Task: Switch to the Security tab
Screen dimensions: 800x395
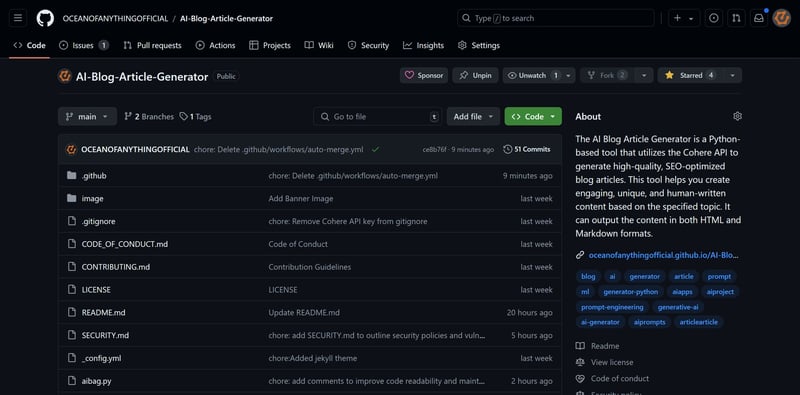Action: [368, 45]
